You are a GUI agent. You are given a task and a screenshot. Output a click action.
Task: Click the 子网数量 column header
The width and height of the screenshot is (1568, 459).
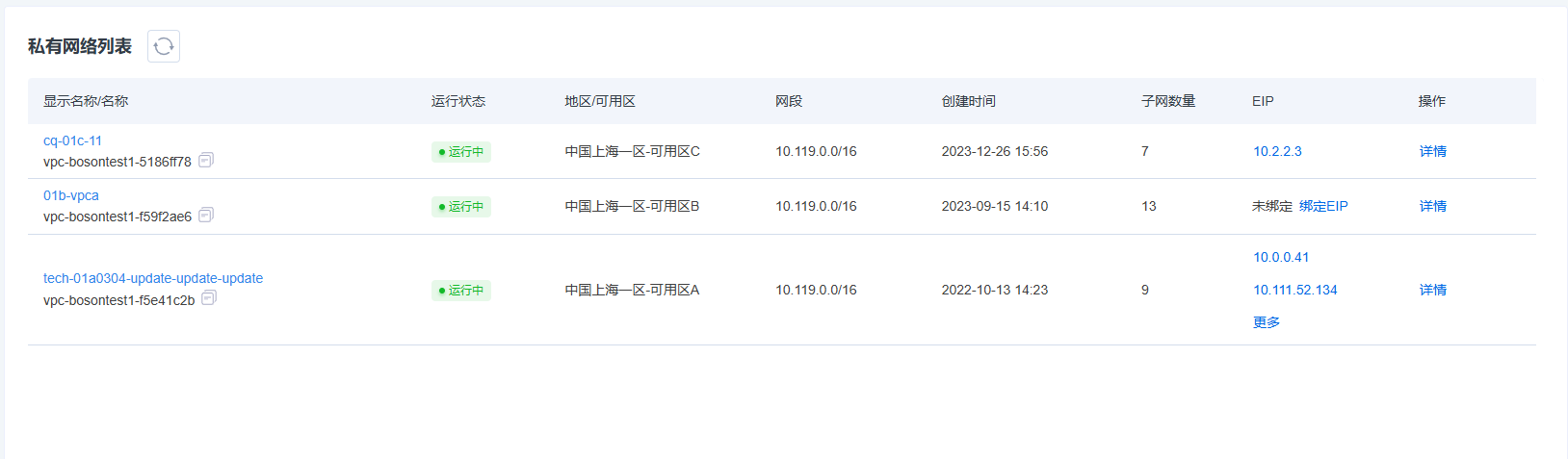click(x=1168, y=101)
